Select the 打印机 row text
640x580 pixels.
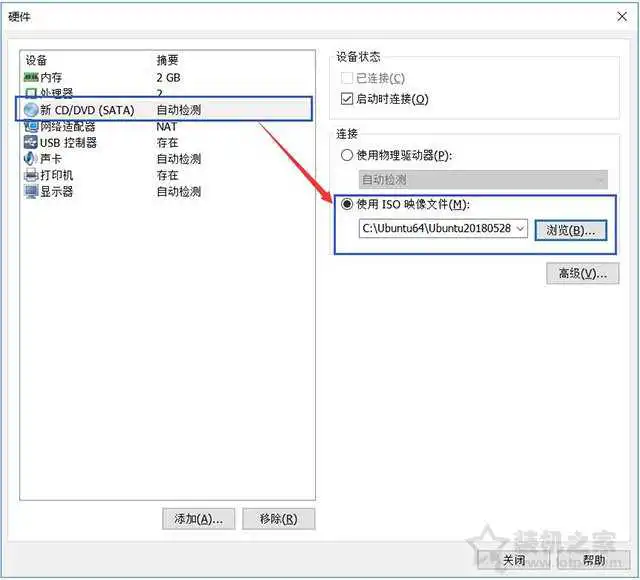tap(57, 176)
